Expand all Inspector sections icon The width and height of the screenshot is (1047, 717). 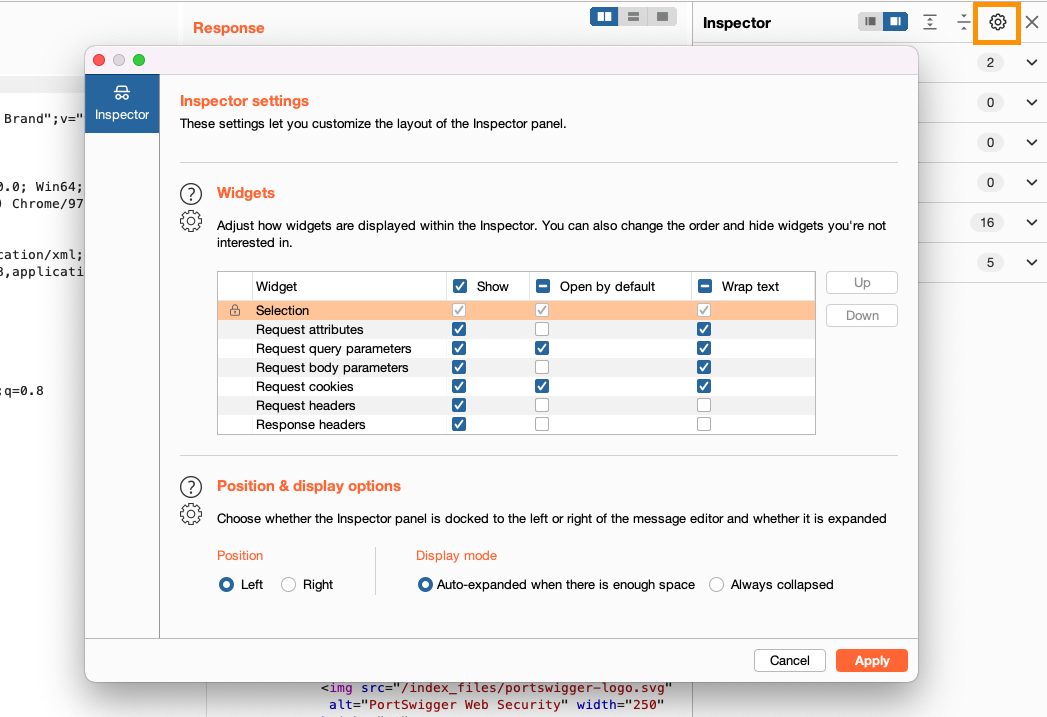point(929,22)
